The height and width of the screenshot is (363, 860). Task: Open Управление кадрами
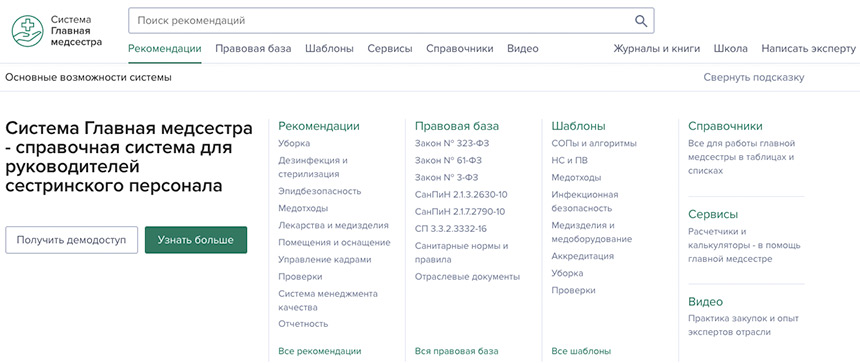pos(325,259)
